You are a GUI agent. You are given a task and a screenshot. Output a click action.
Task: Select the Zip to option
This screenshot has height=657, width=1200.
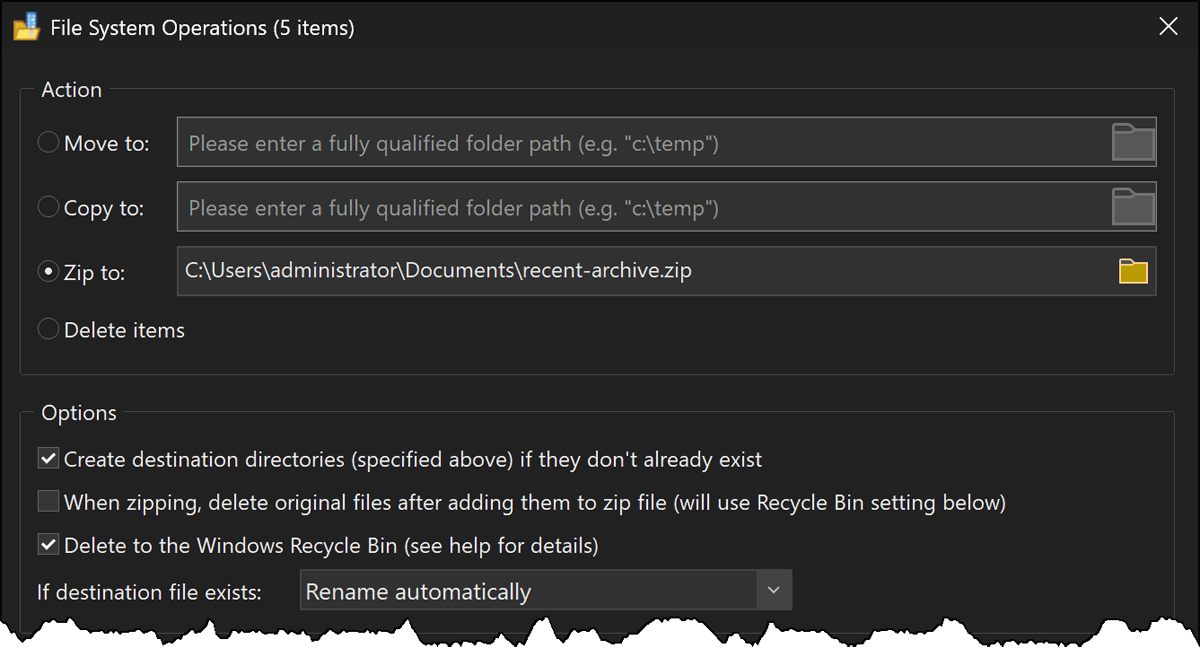click(47, 271)
